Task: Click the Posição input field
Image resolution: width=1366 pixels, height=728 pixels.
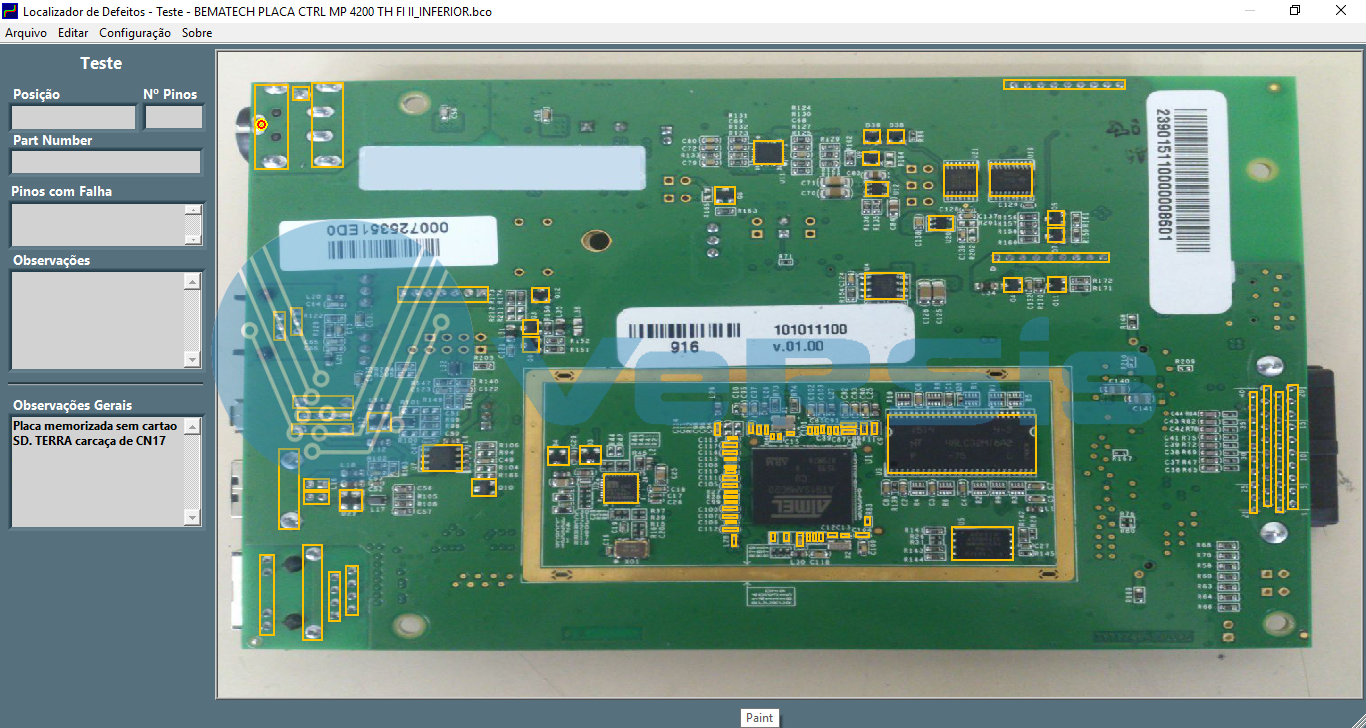Action: click(73, 117)
